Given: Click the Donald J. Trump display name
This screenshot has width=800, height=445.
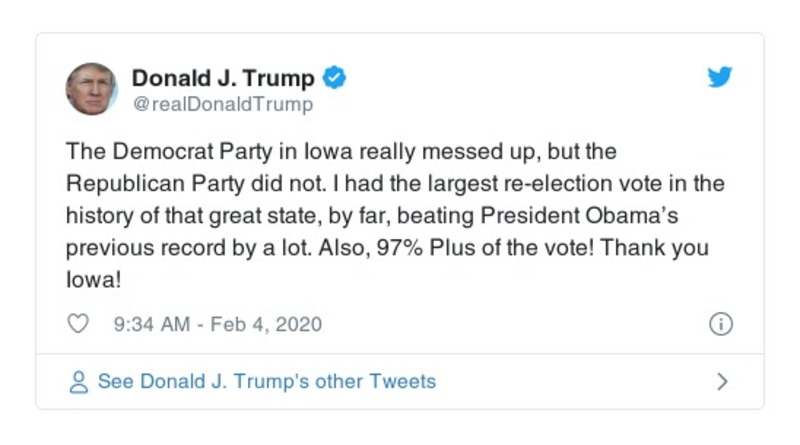Looking at the screenshot, I should 223,78.
